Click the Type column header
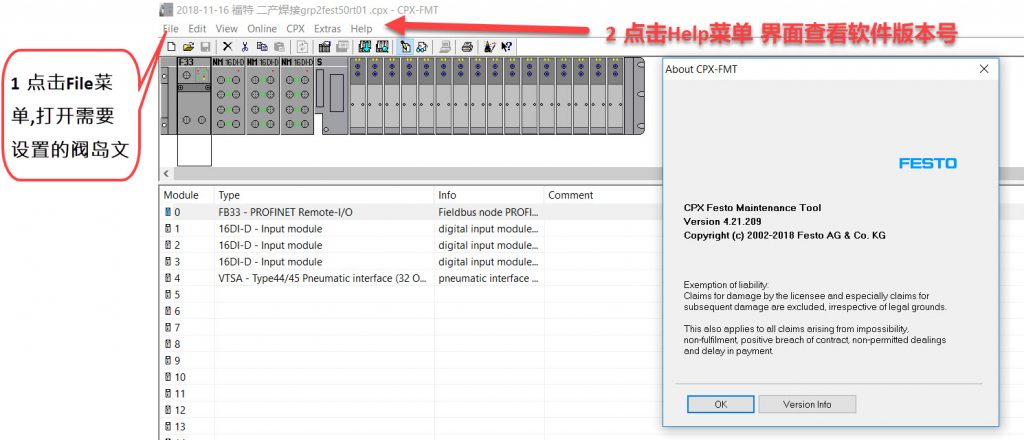This screenshot has height=440, width=1024. tap(325, 195)
